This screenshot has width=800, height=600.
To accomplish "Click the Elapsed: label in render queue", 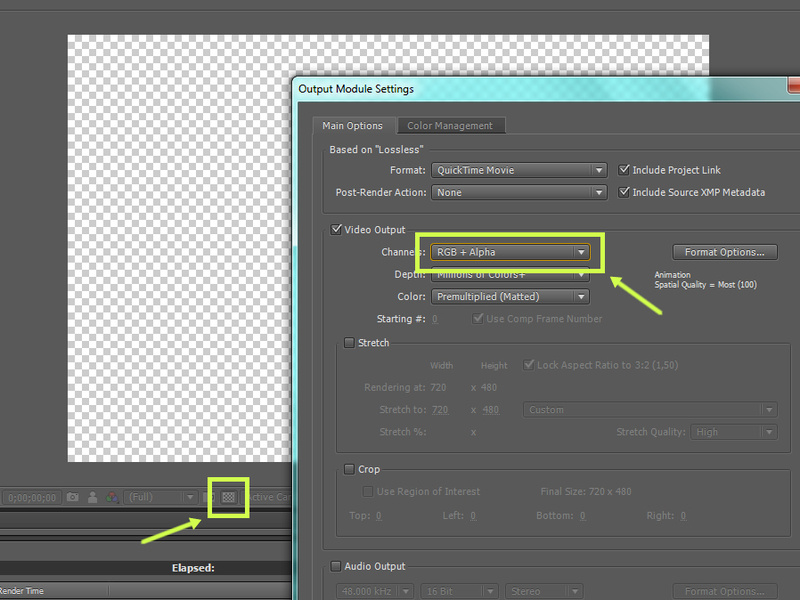I will click(x=193, y=568).
